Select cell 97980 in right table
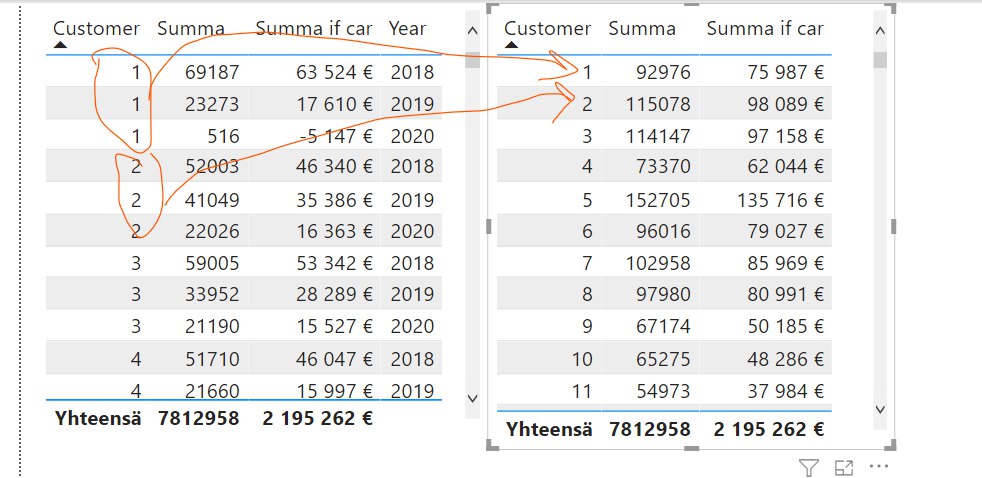The image size is (982, 478). coord(663,294)
